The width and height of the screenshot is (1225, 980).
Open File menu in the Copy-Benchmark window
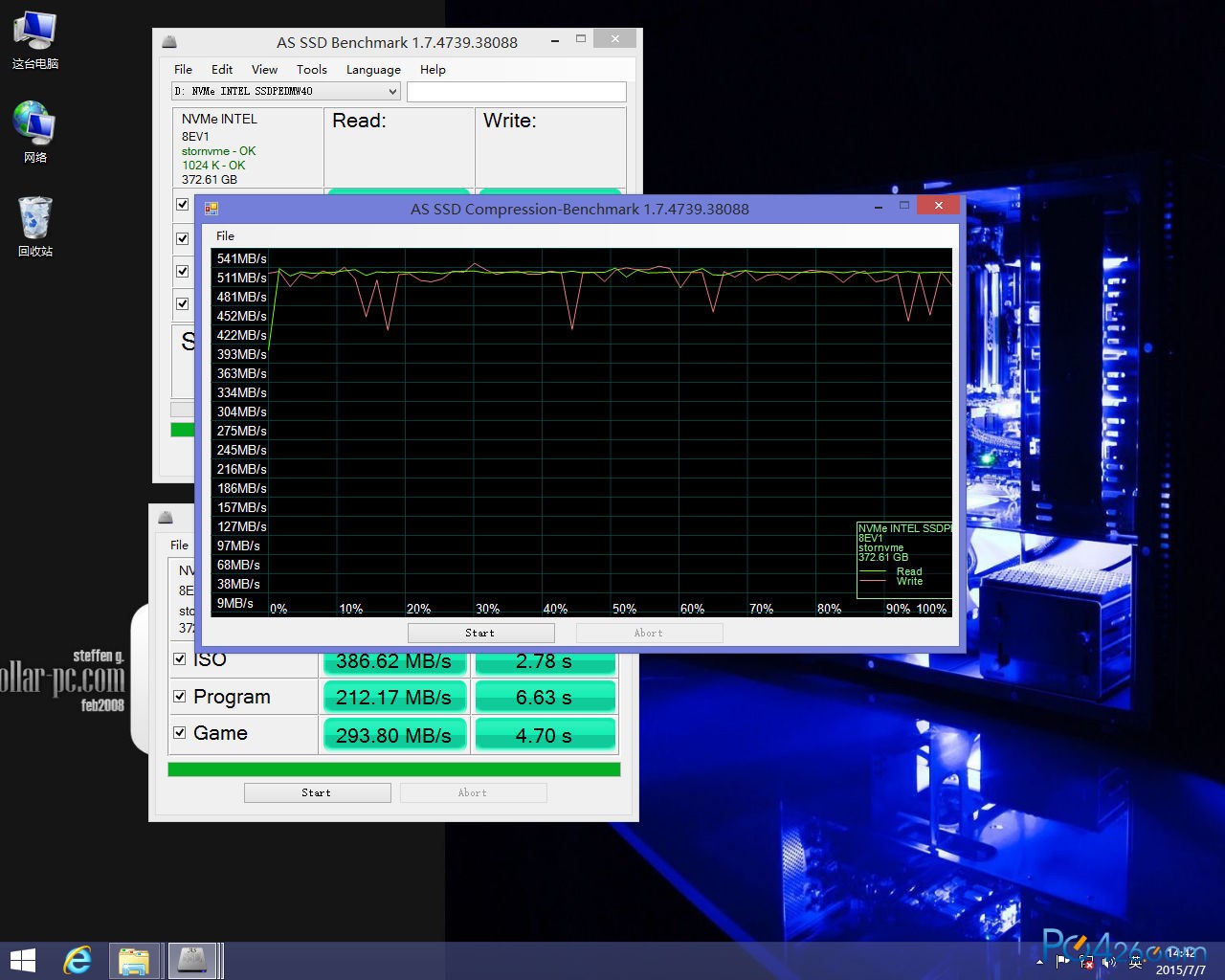[180, 545]
